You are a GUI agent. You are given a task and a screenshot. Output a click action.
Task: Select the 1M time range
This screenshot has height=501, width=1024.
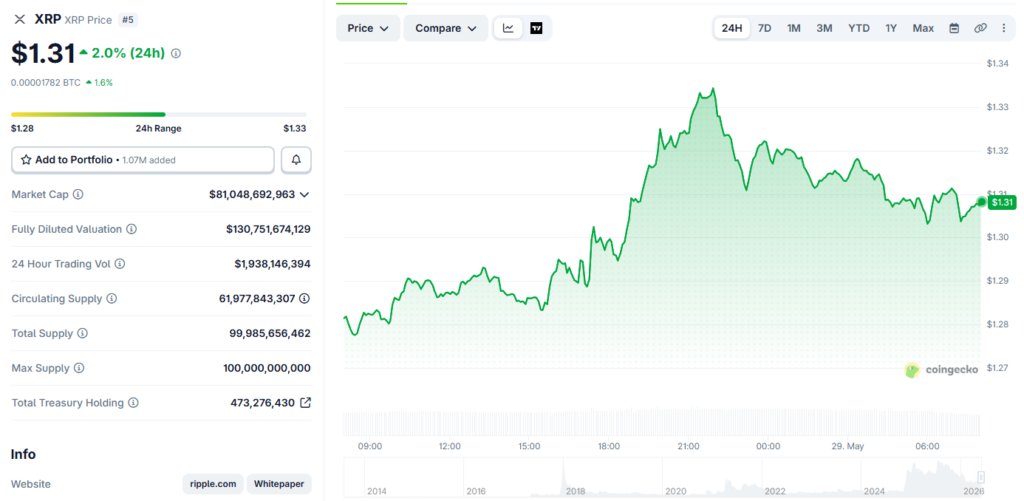click(793, 28)
